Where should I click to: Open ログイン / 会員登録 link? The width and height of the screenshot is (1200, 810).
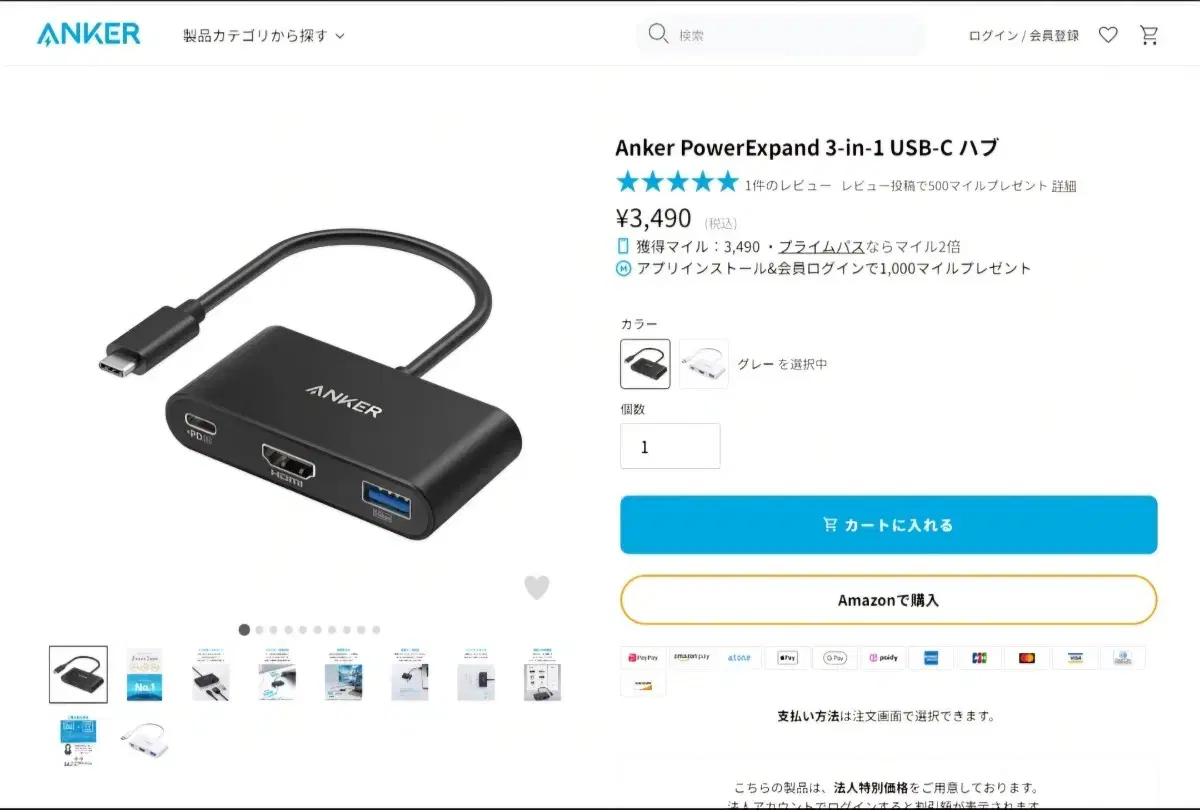[1024, 35]
